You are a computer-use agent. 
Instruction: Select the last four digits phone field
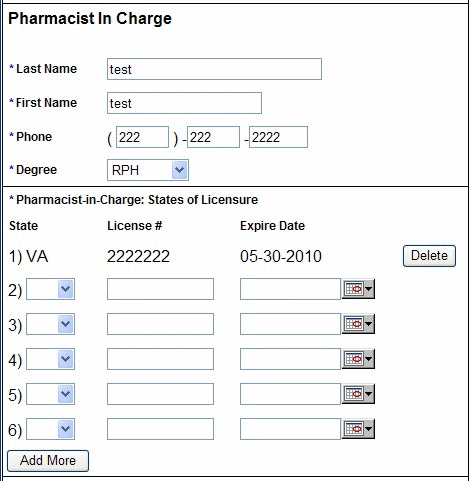tap(278, 137)
